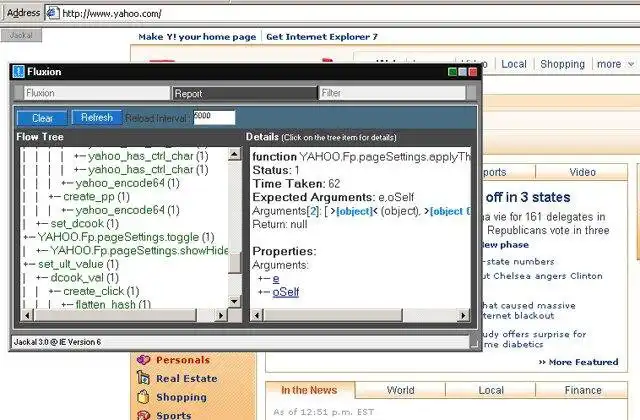Click Details pane scroll right arrow
This screenshot has width=640, height=420.
(x=463, y=315)
